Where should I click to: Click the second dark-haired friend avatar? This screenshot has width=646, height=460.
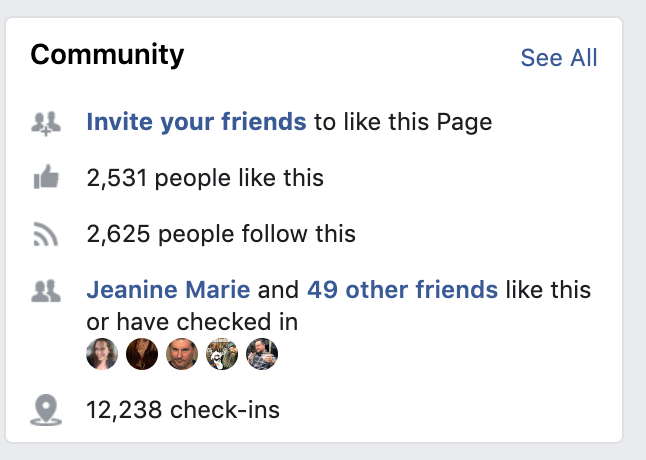pos(142,354)
